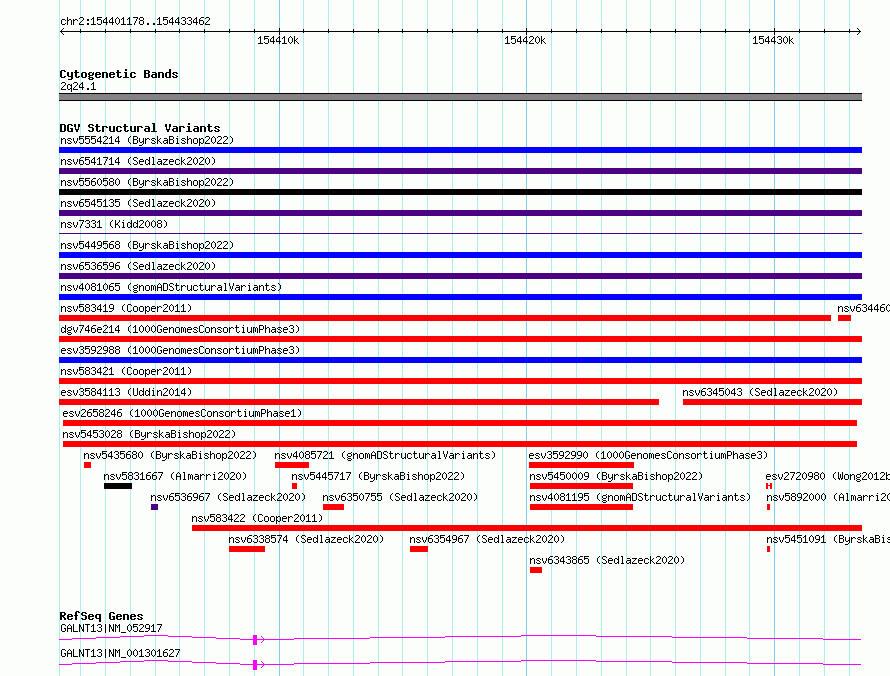Select the nsv6338574 red feature

pyautogui.click(x=246, y=549)
